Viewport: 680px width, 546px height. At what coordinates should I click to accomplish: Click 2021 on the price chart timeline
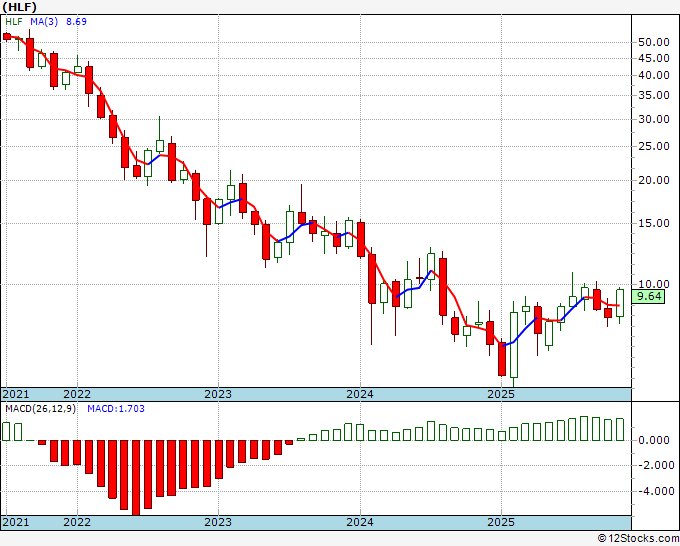click(x=16, y=394)
